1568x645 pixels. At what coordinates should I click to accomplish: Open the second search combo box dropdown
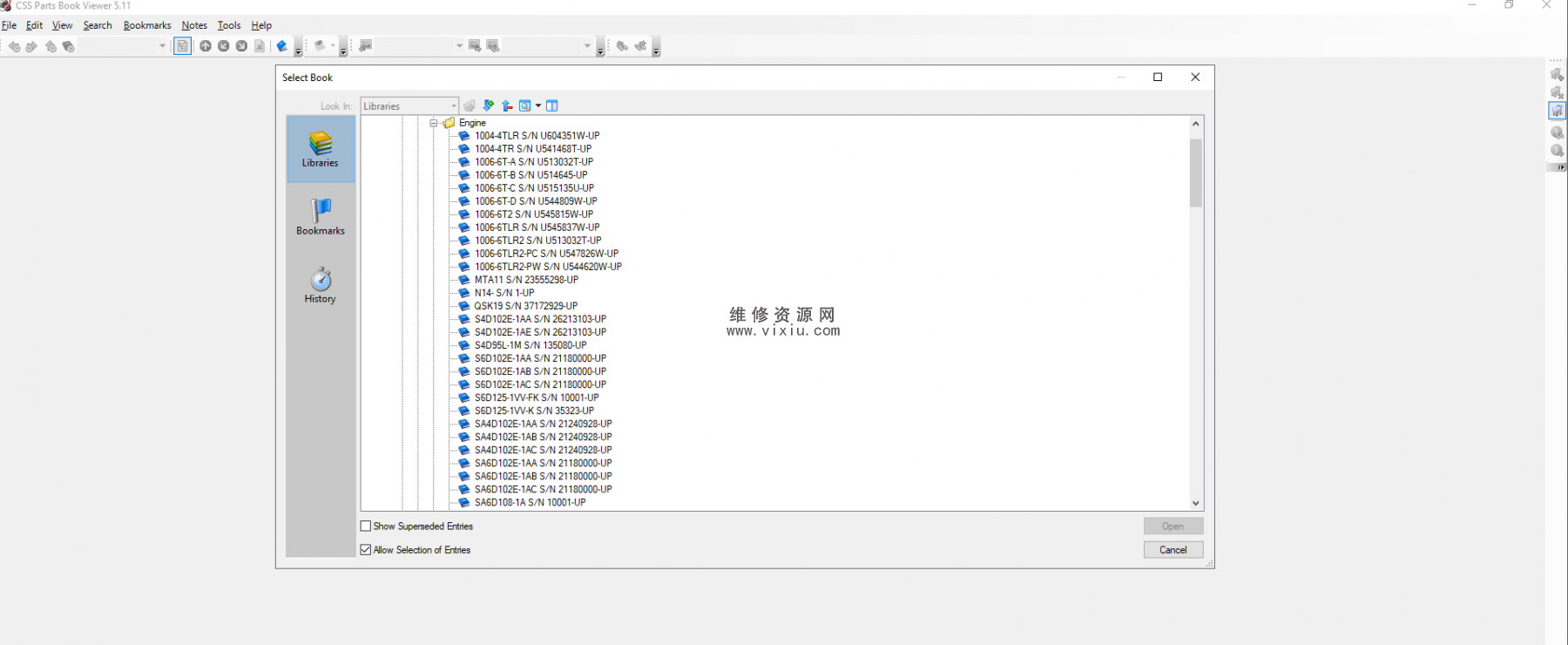point(587,45)
